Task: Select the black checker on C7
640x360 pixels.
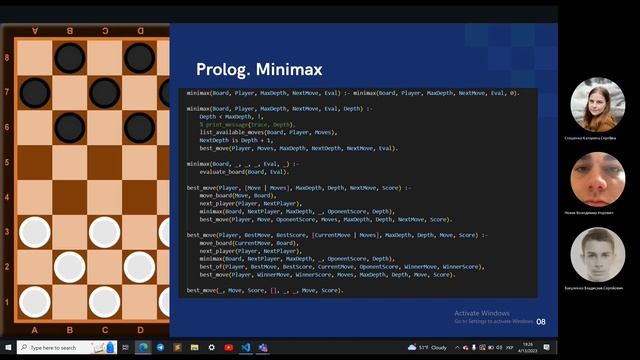Action: point(105,93)
